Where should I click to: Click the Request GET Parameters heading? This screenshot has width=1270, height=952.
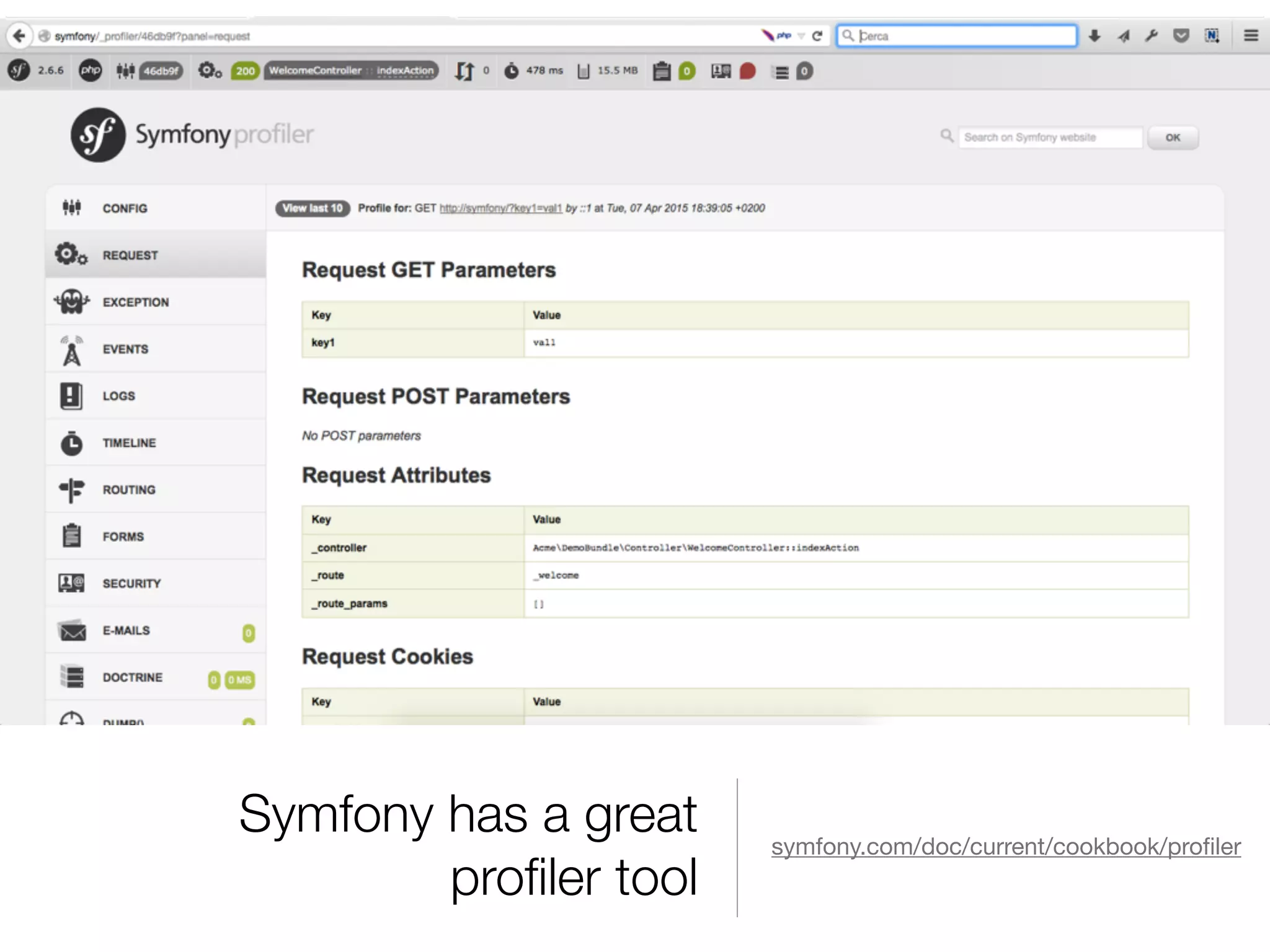[x=429, y=270]
